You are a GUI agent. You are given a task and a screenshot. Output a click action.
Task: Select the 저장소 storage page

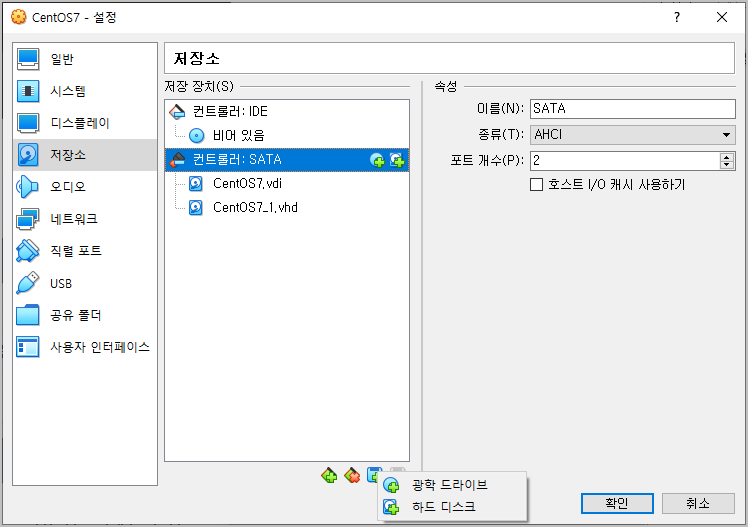[x=85, y=155]
